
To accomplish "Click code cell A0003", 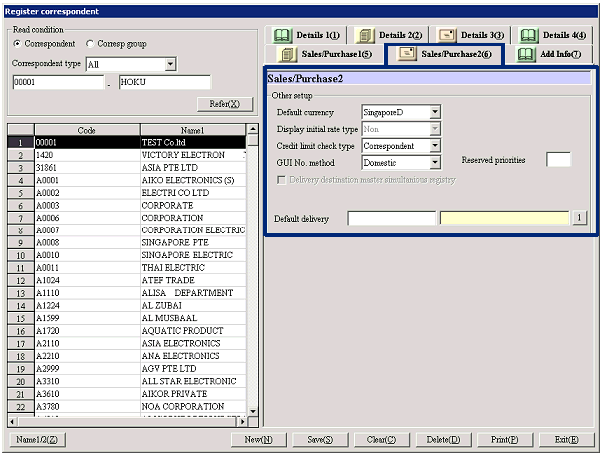I will tap(87, 205).
